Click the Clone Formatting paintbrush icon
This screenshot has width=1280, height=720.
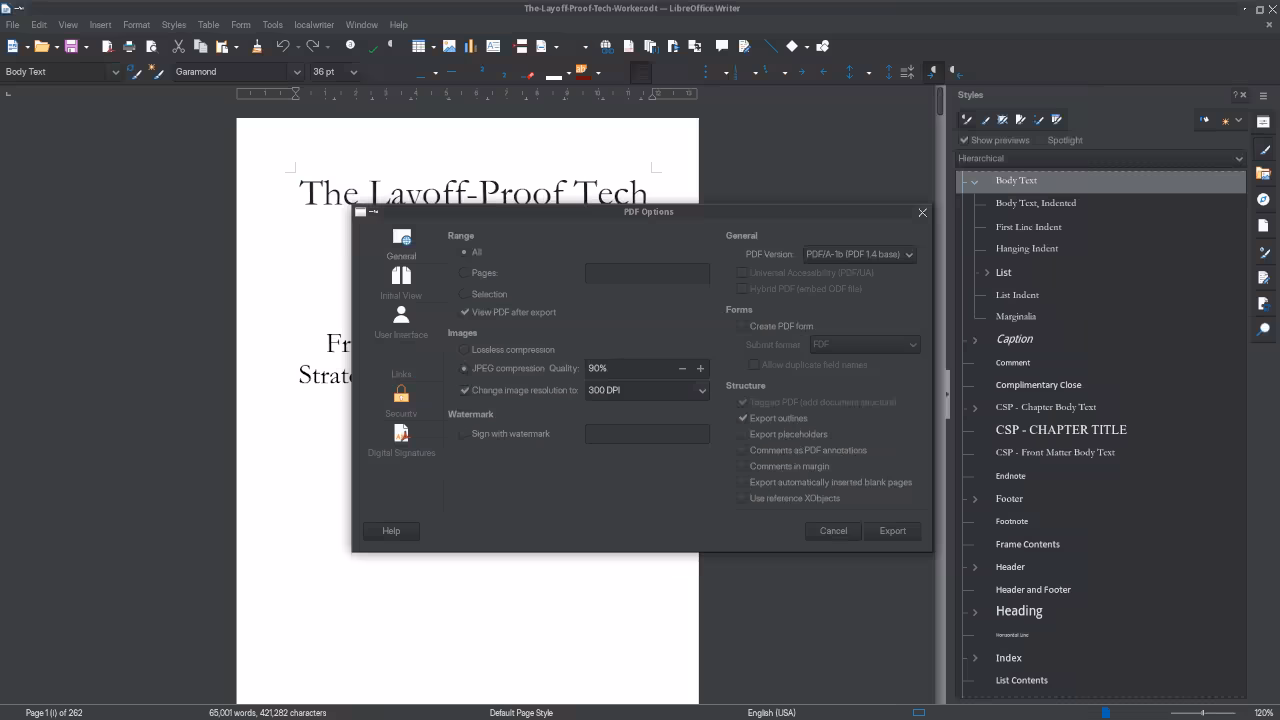click(257, 46)
